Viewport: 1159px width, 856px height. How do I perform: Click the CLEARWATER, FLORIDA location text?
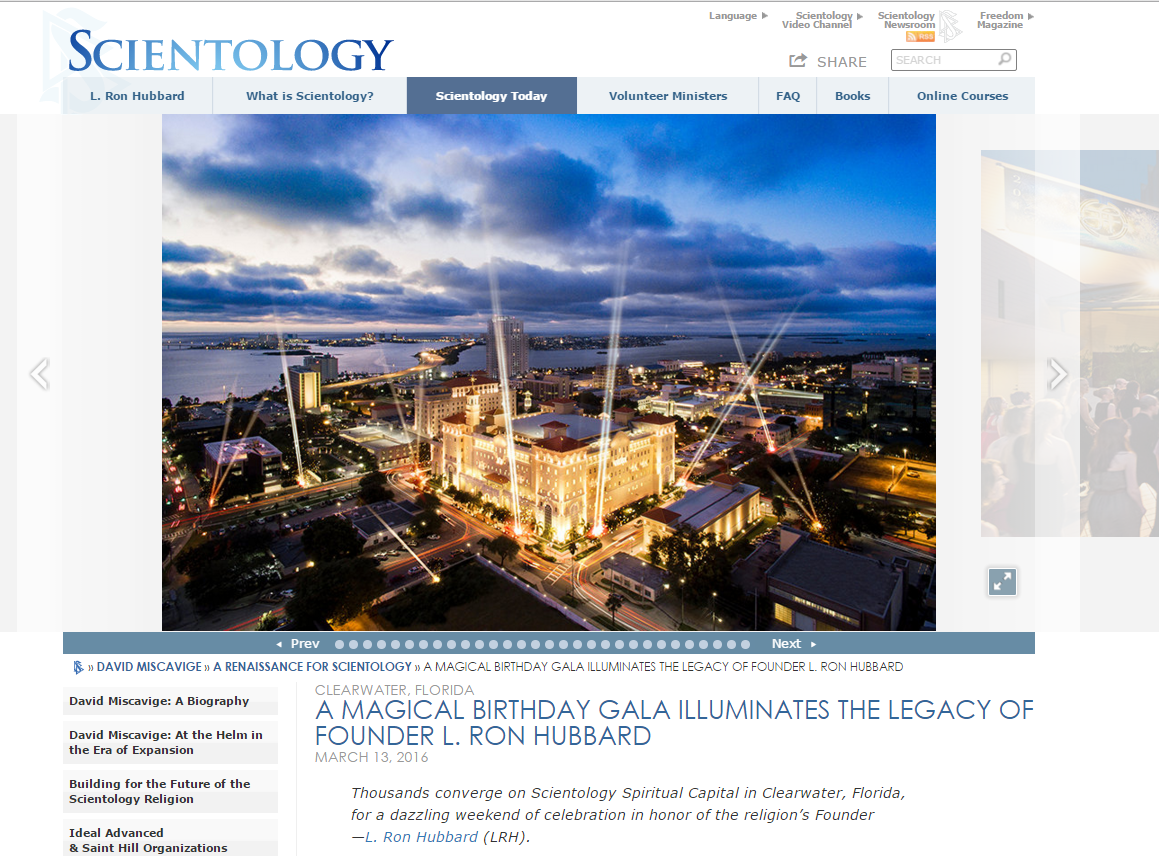click(x=395, y=690)
